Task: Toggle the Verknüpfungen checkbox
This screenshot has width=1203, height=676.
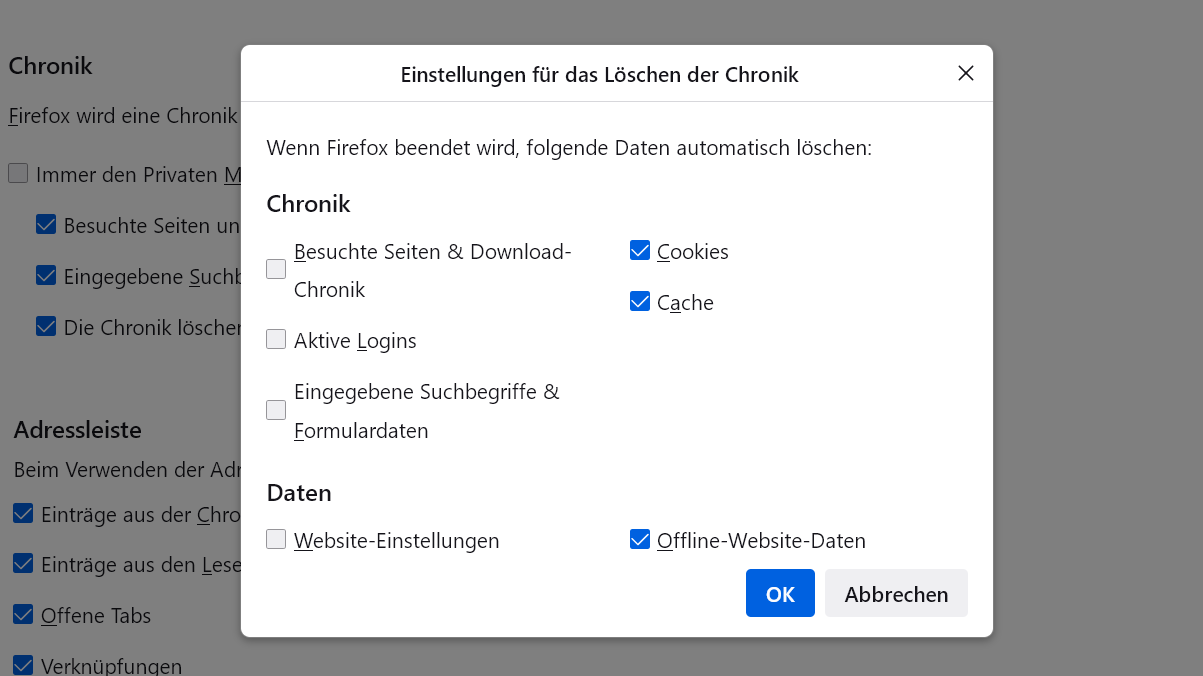Action: pos(23,664)
